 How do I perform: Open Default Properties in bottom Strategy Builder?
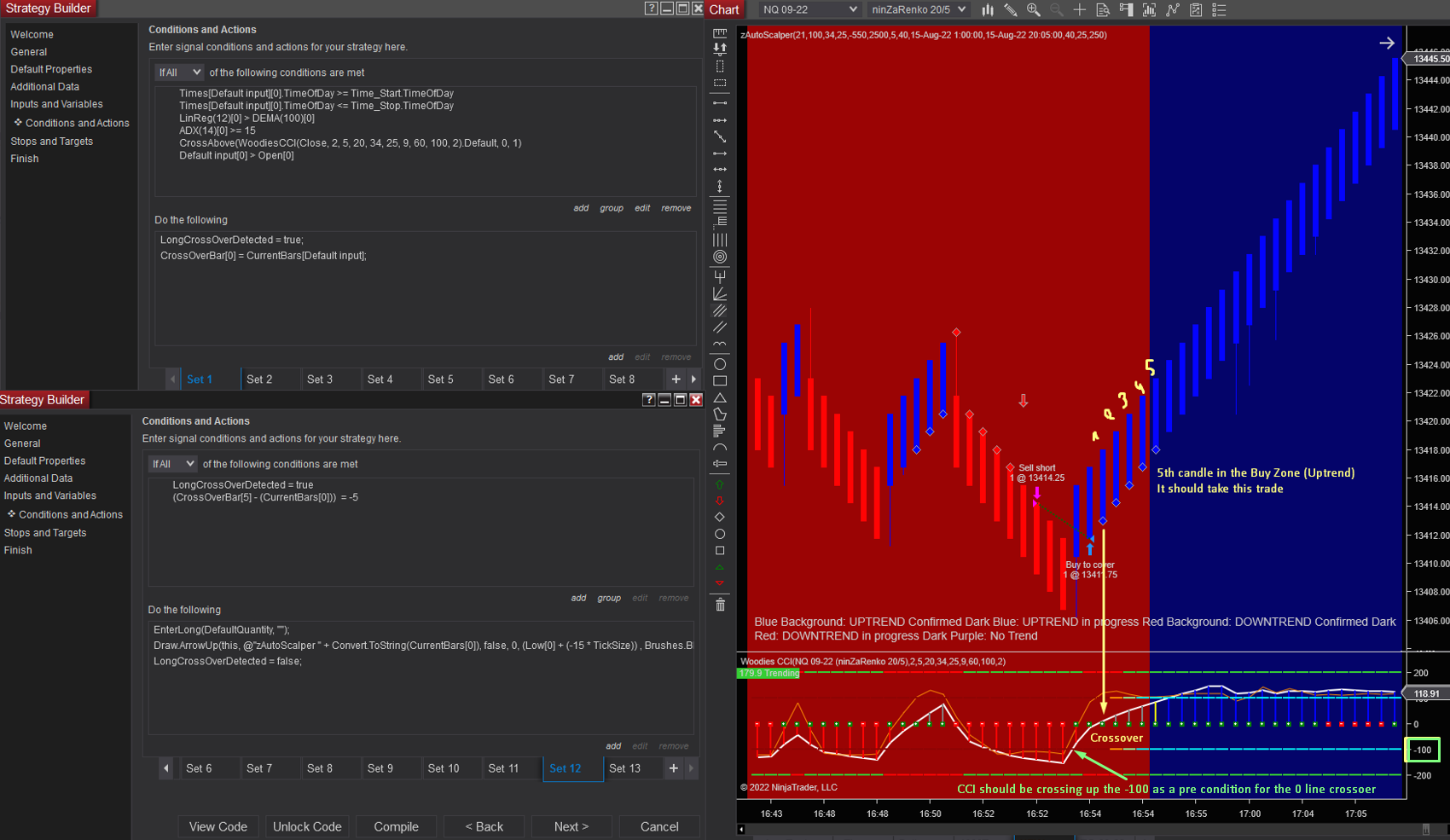click(44, 461)
